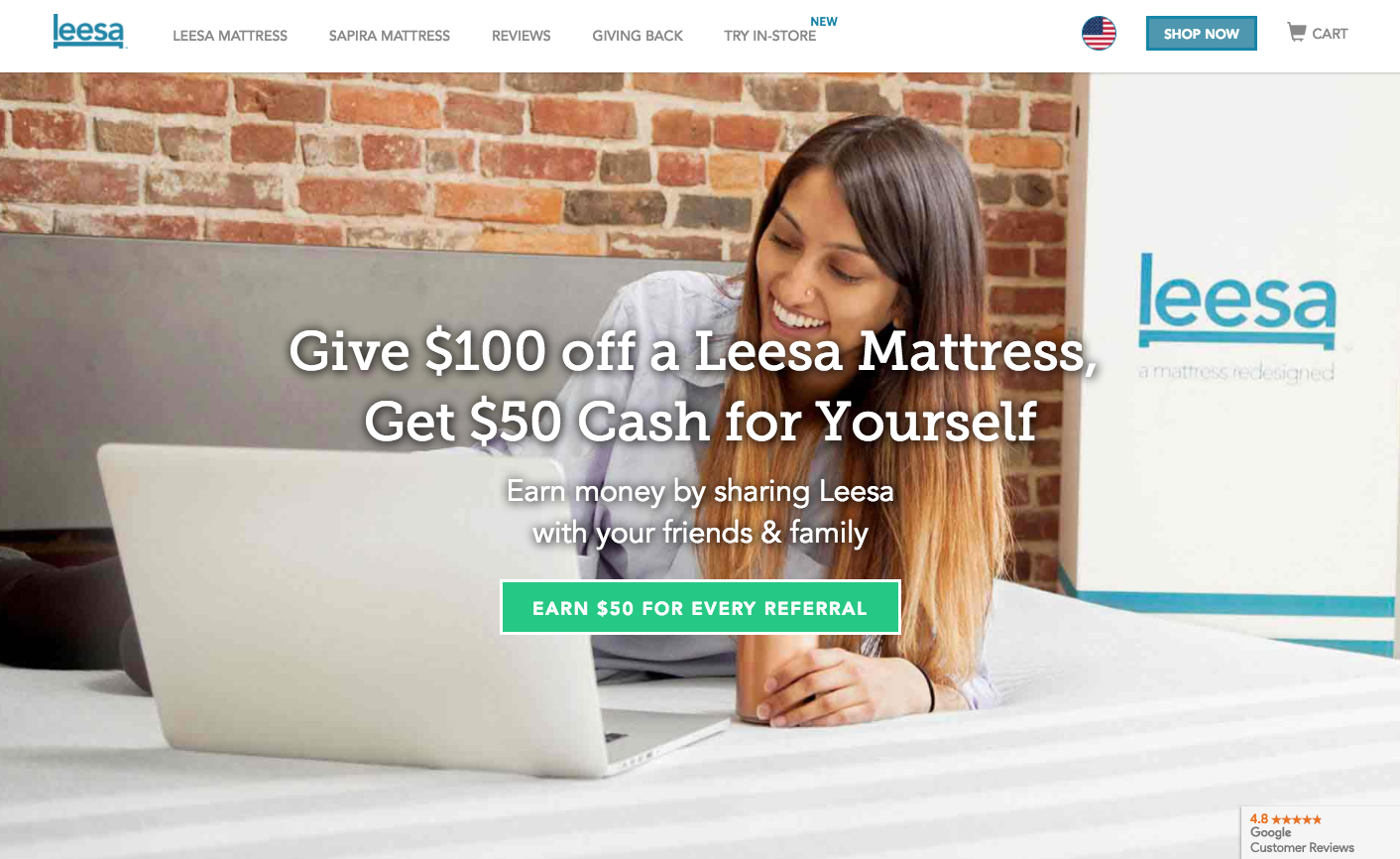Select Try In-Store in navigation

tap(770, 36)
